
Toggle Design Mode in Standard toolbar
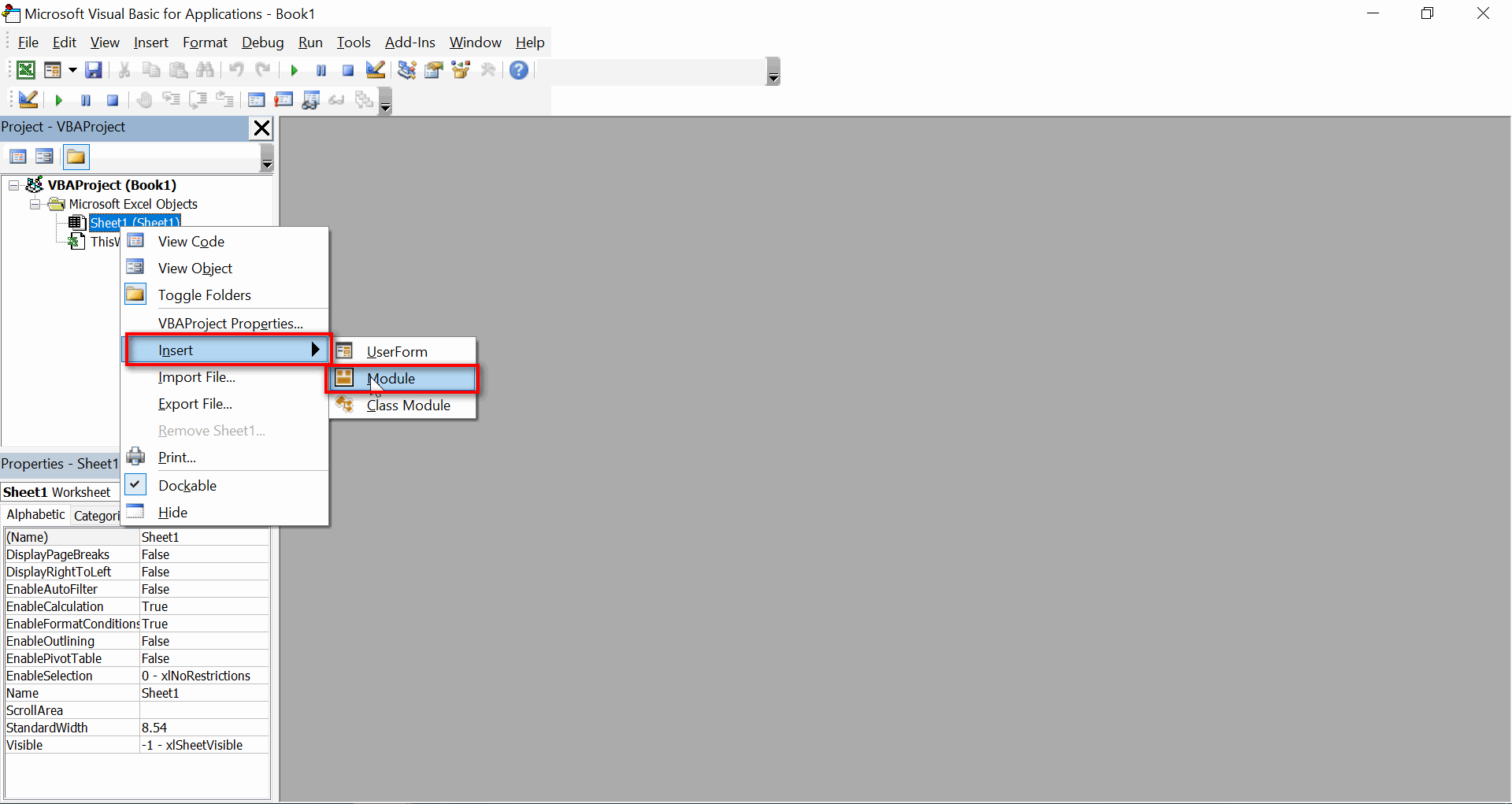tap(376, 70)
